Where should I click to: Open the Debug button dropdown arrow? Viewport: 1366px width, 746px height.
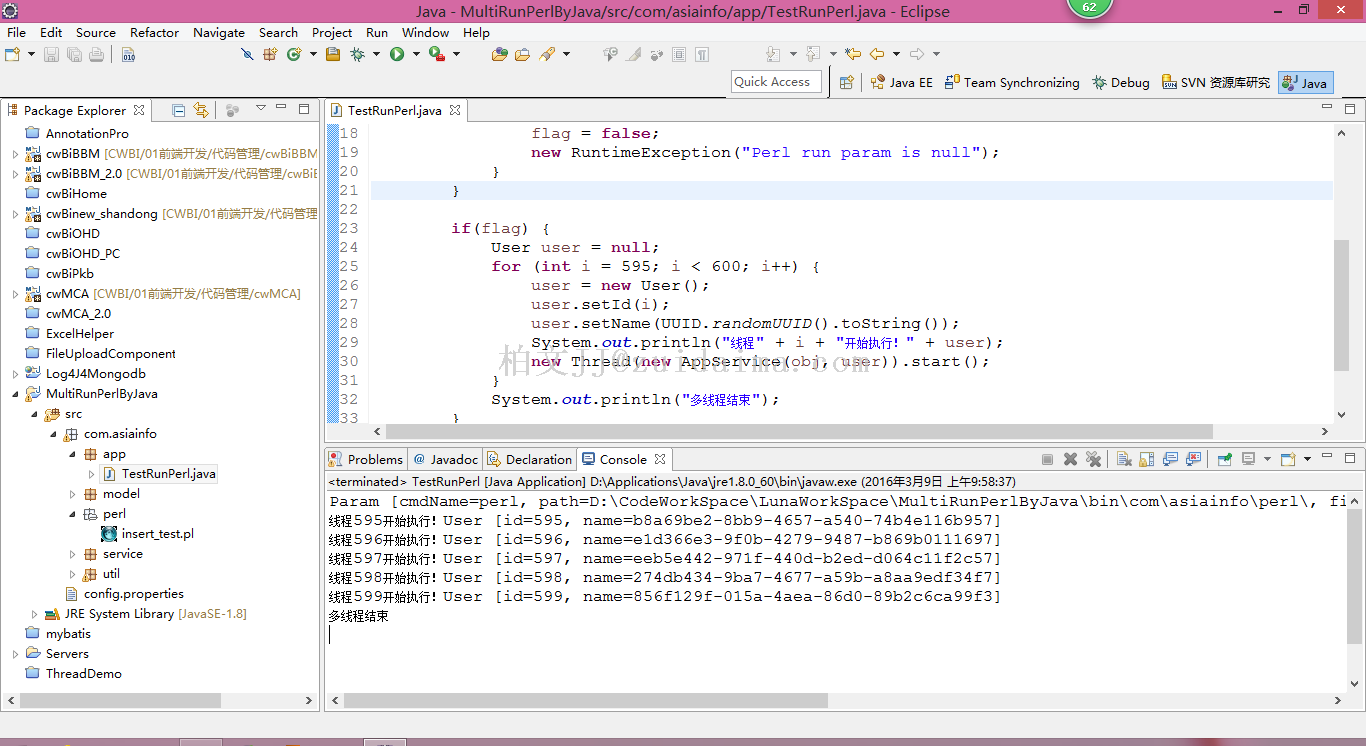tap(376, 54)
